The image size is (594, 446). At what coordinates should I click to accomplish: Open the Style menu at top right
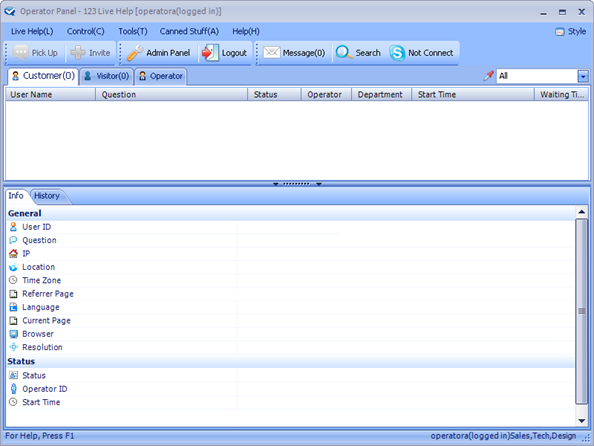(571, 31)
